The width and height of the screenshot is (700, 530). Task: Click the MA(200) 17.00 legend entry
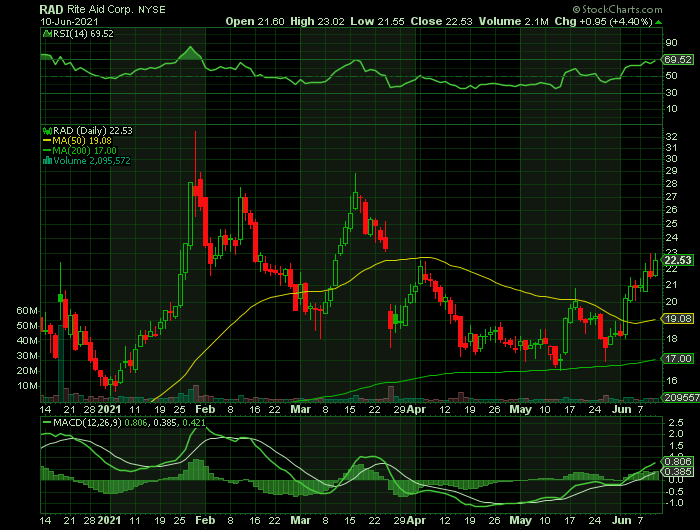[84, 151]
